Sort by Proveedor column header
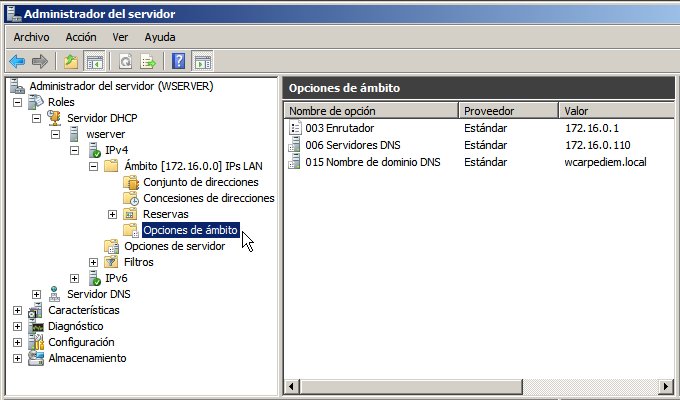The image size is (680, 400). pos(508,111)
